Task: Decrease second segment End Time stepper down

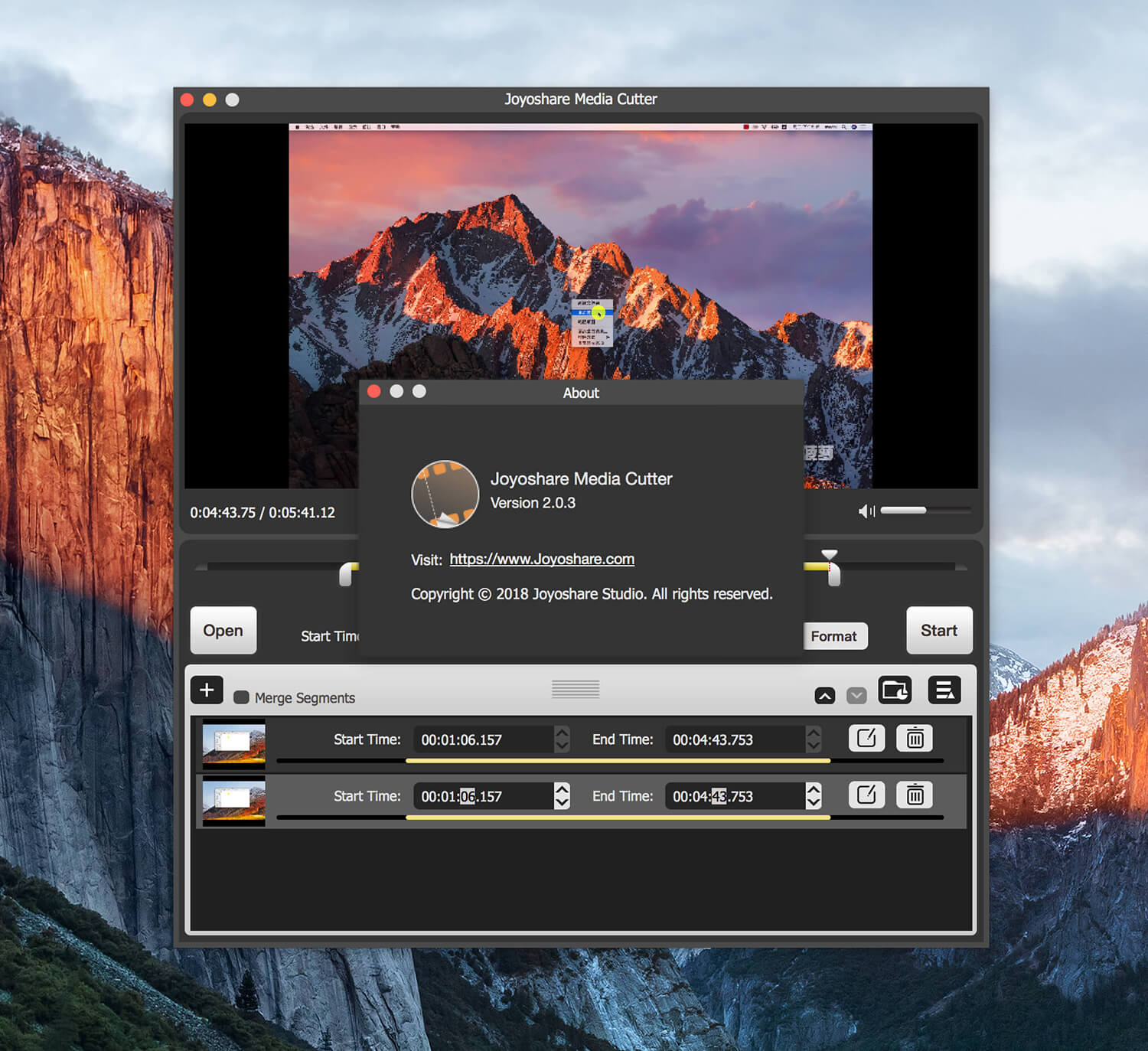Action: coord(814,803)
